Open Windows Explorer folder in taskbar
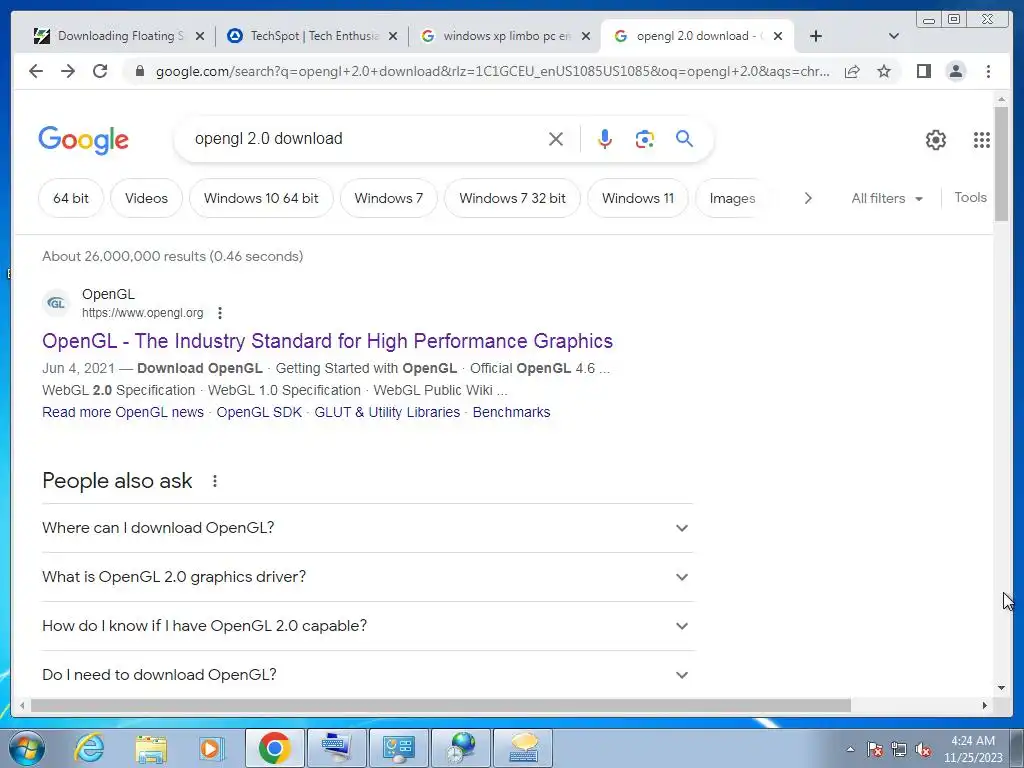 click(x=151, y=748)
